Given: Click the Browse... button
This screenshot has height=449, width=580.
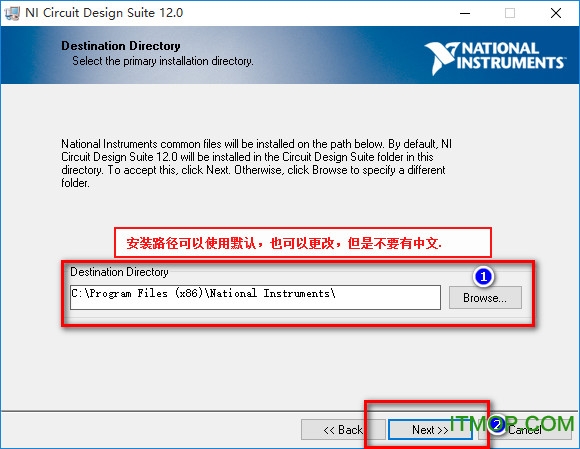Looking at the screenshot, I should click(485, 297).
